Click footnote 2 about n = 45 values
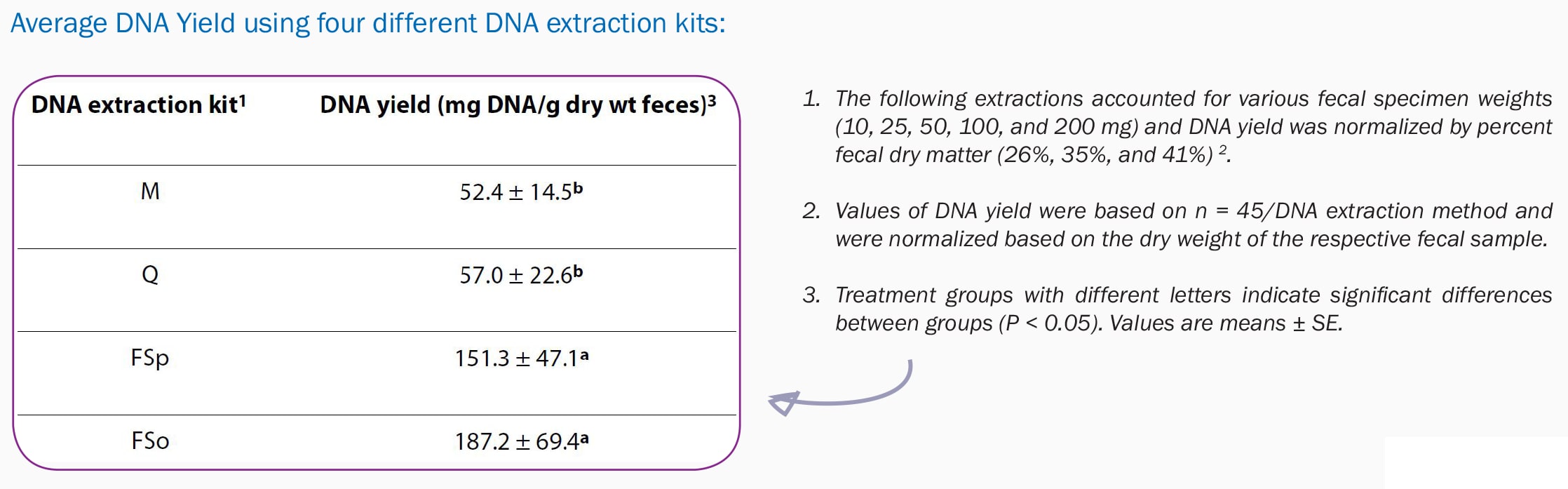The image size is (1568, 489). (1192, 225)
